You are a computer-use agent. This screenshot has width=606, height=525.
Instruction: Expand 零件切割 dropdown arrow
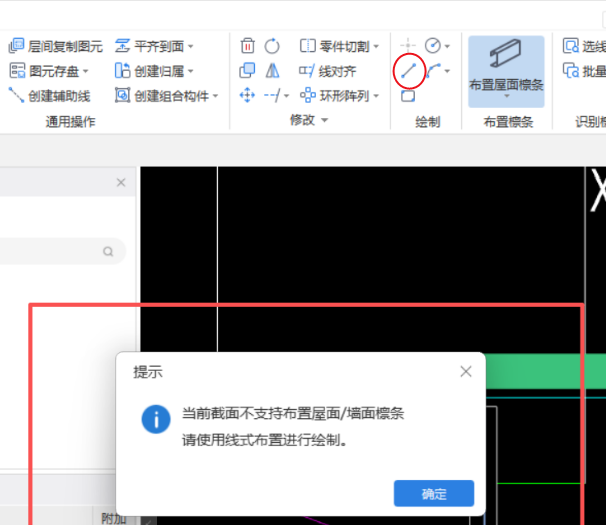[x=376, y=47]
